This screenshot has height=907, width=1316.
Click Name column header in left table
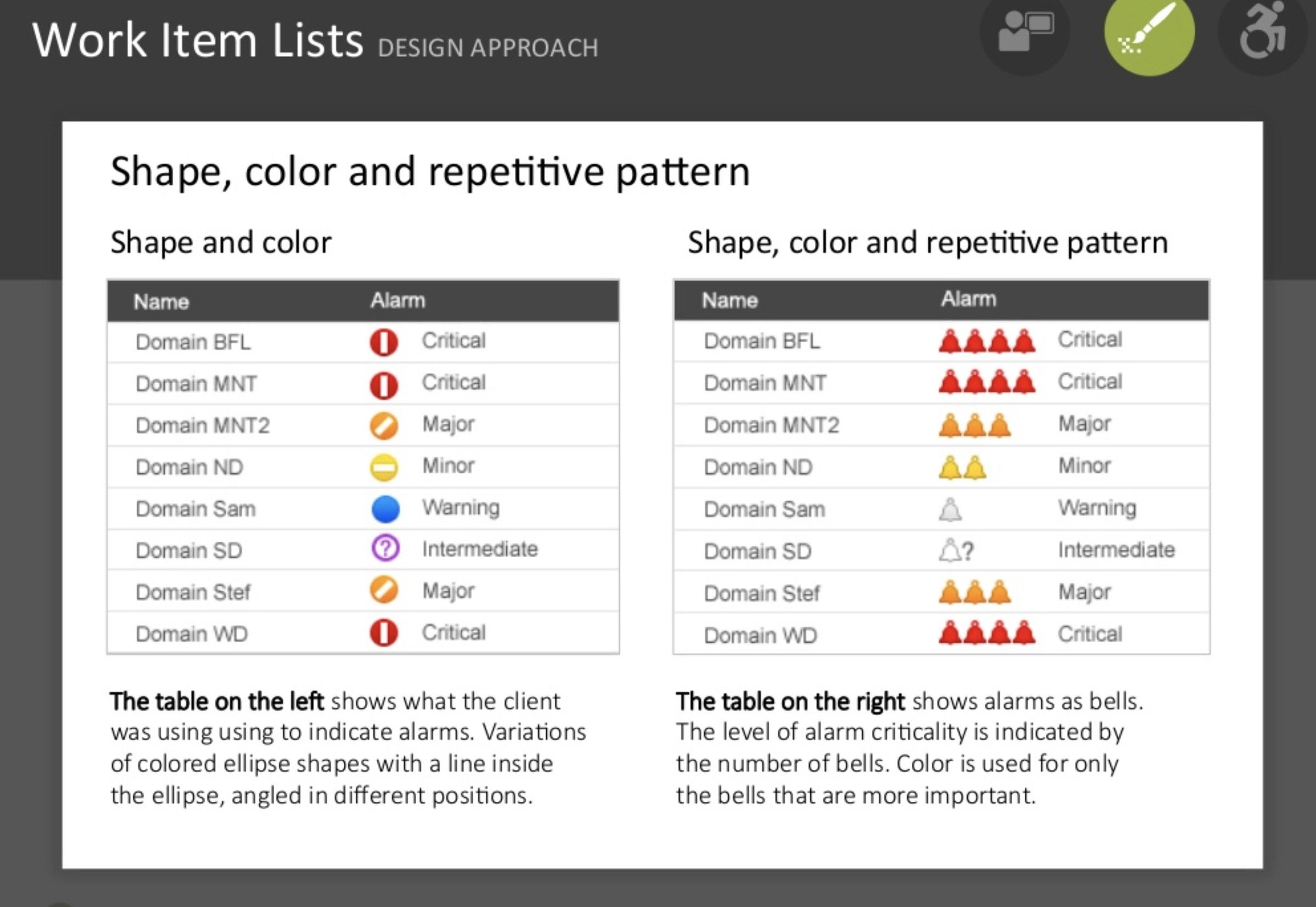(x=161, y=302)
